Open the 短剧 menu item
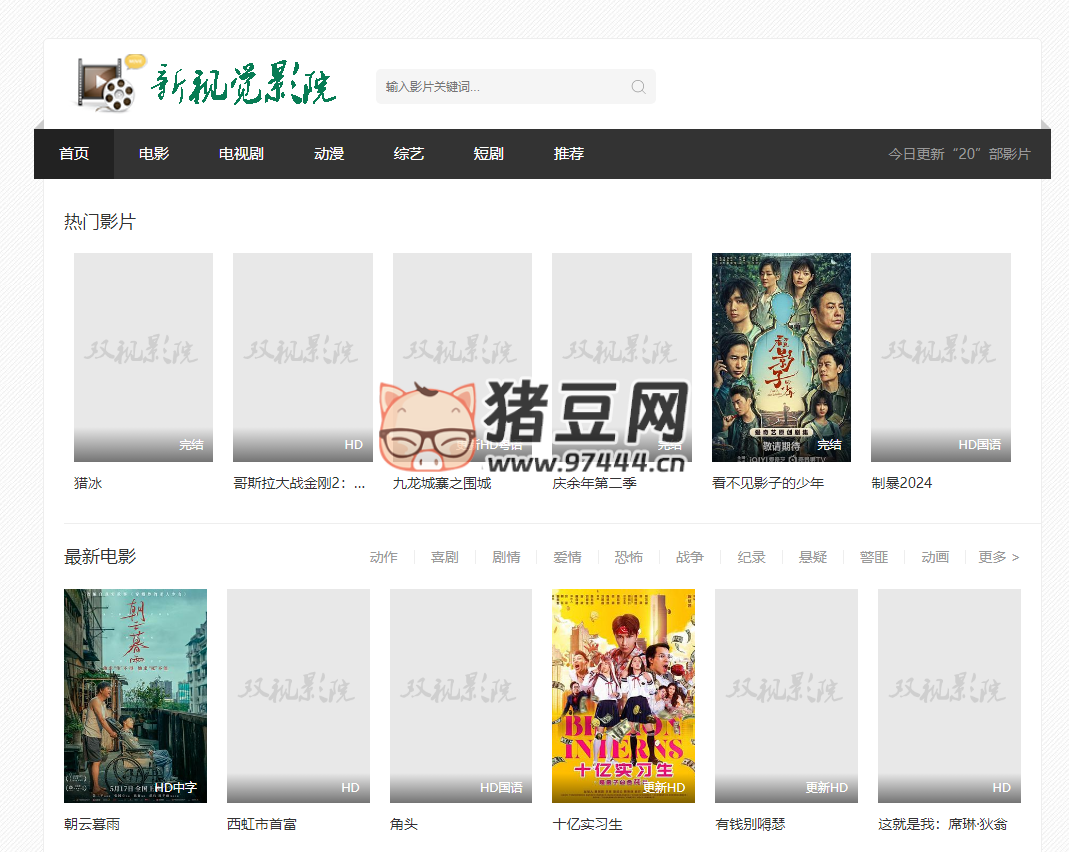Image resolution: width=1069 pixels, height=852 pixels. point(489,154)
